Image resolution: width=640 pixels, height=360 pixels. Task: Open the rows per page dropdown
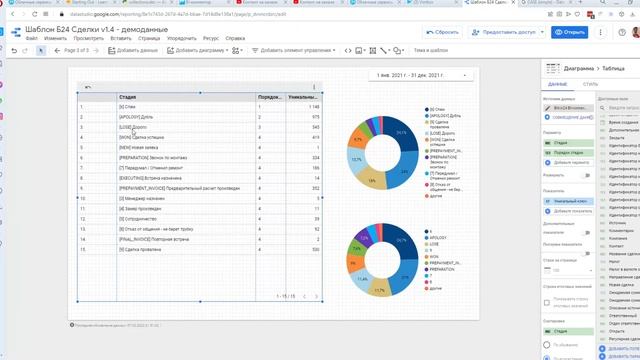coord(568,270)
